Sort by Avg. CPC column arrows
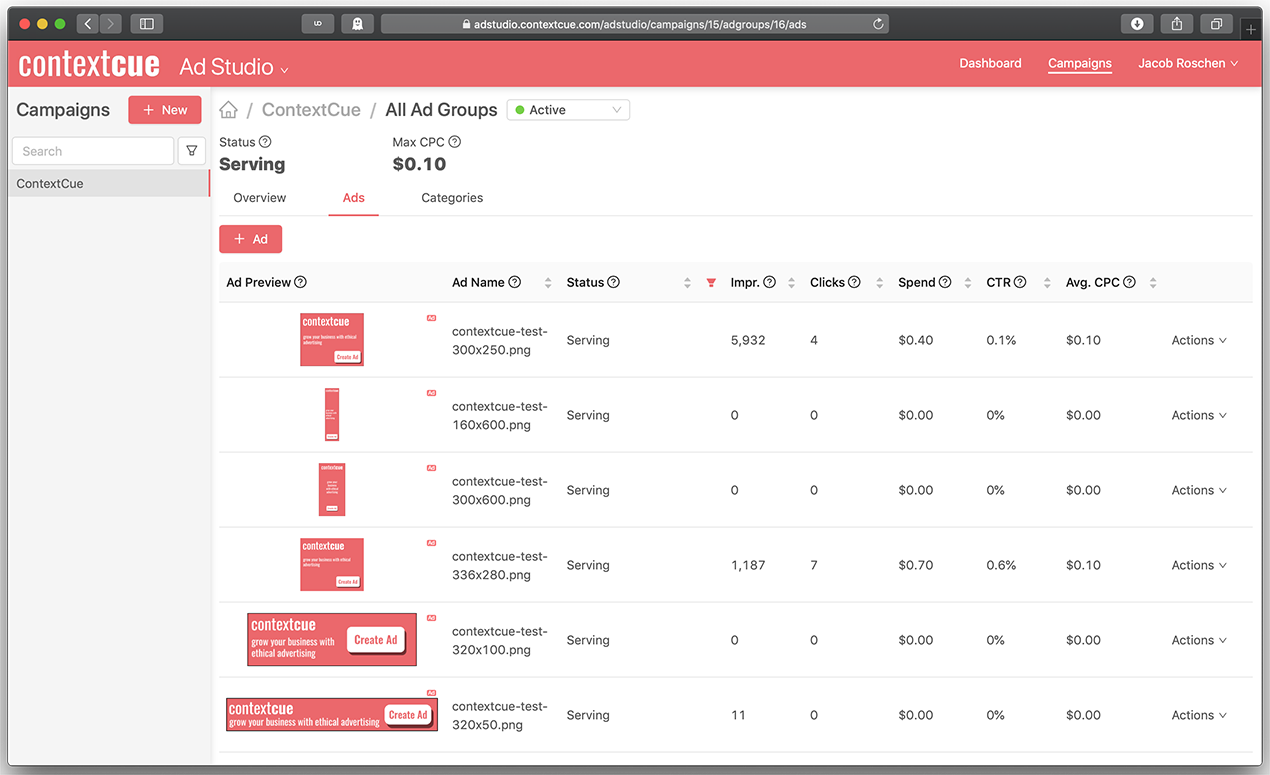Screen dimensions: 1270x775 [x=1153, y=283]
